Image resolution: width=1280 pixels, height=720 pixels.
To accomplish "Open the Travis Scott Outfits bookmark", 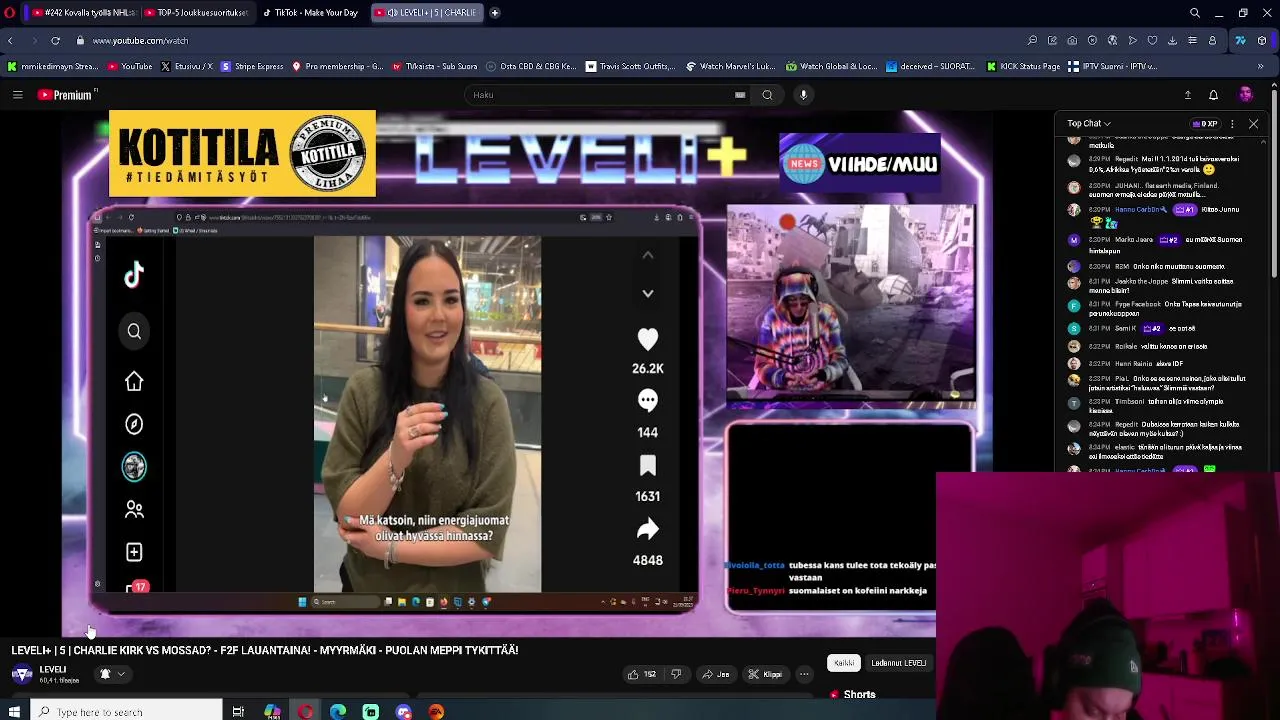I will pyautogui.click(x=630, y=67).
